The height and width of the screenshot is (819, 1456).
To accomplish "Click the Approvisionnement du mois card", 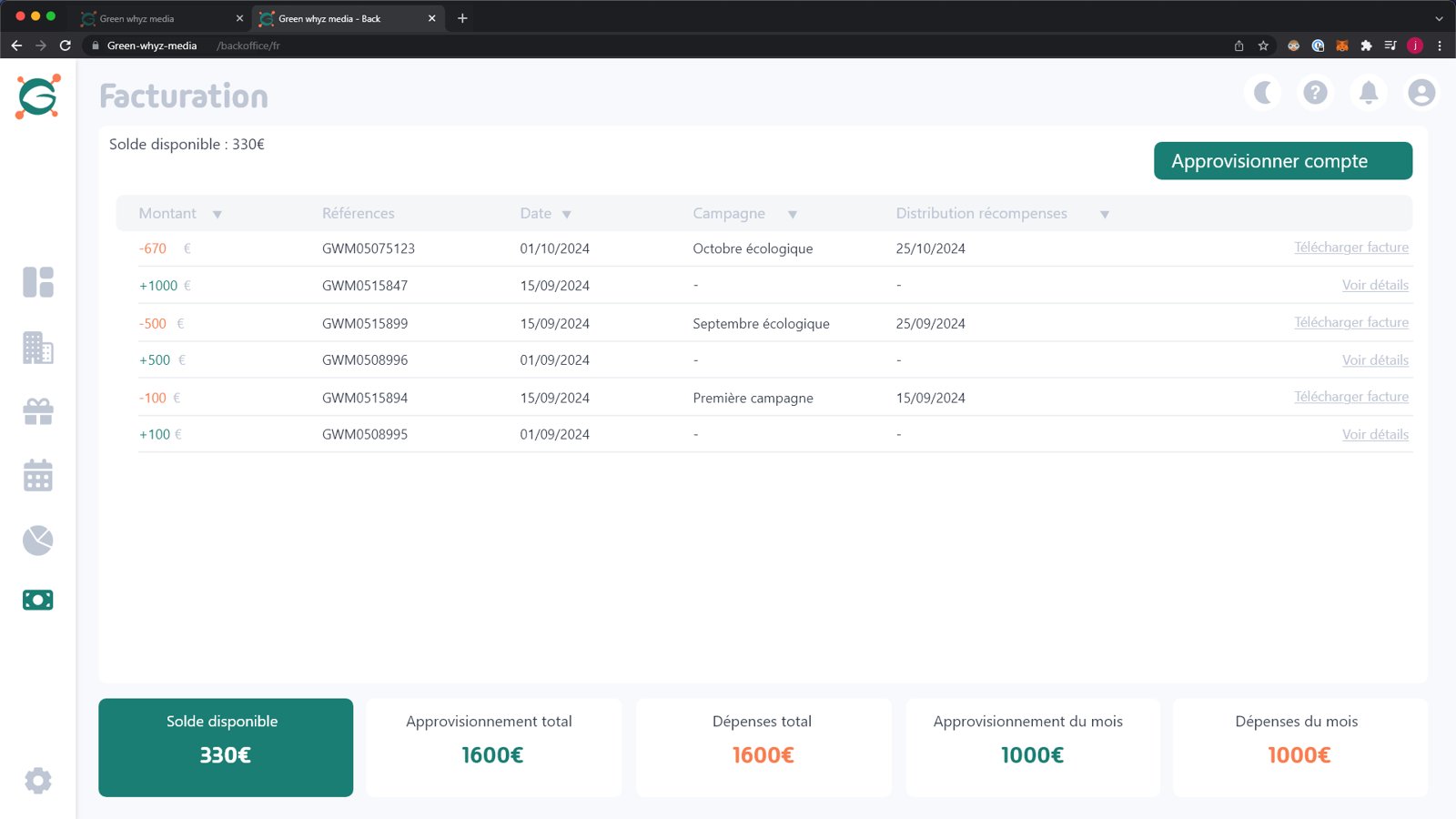I will (1032, 748).
